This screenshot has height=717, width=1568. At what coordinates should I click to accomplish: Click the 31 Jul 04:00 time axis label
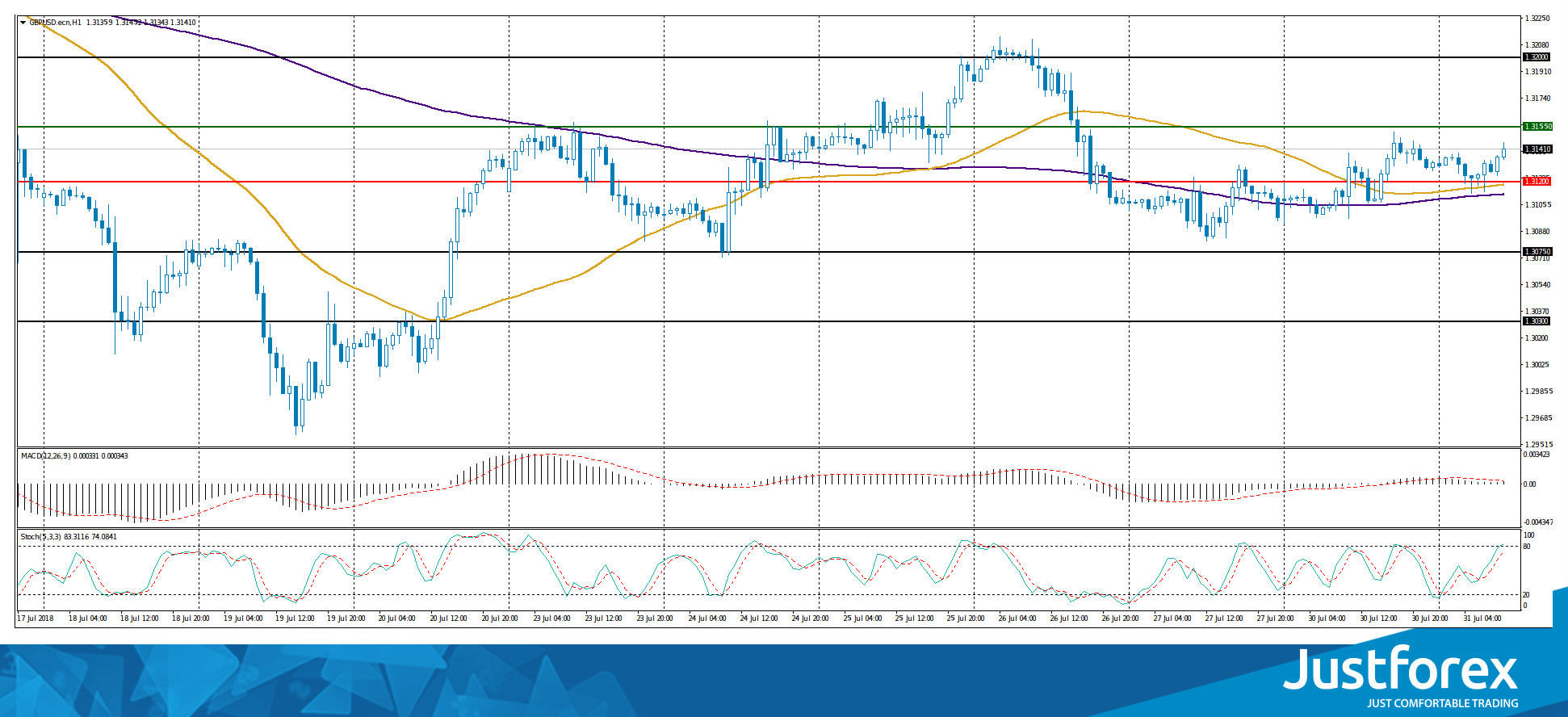[1482, 618]
